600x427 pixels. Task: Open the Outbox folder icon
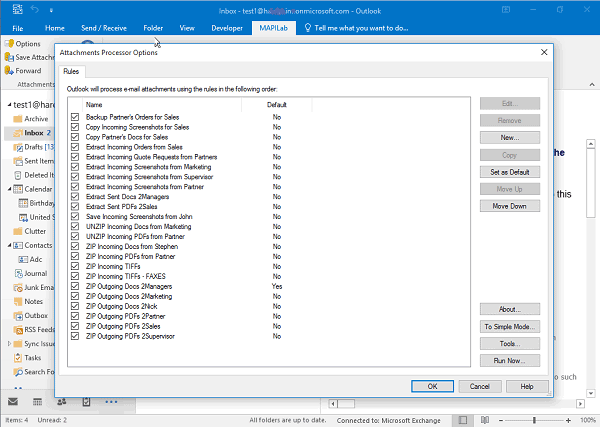18,316
